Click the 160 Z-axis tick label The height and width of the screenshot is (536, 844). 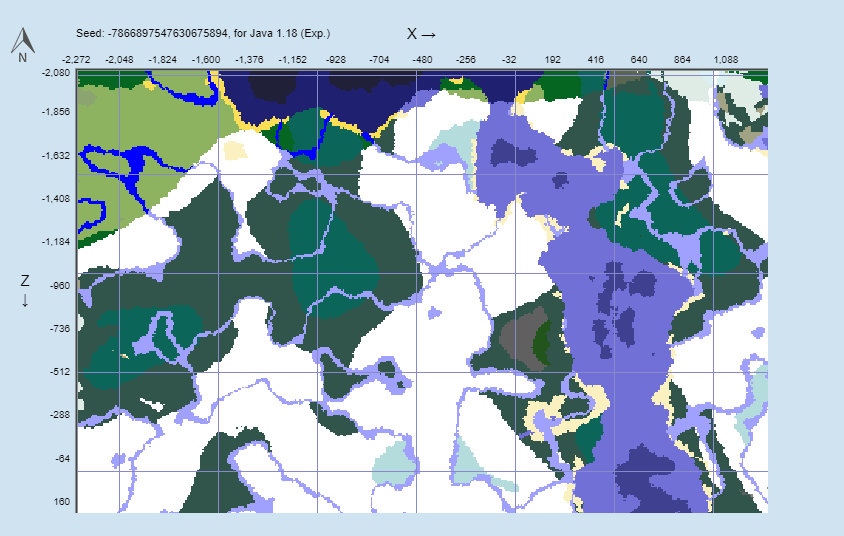point(61,502)
